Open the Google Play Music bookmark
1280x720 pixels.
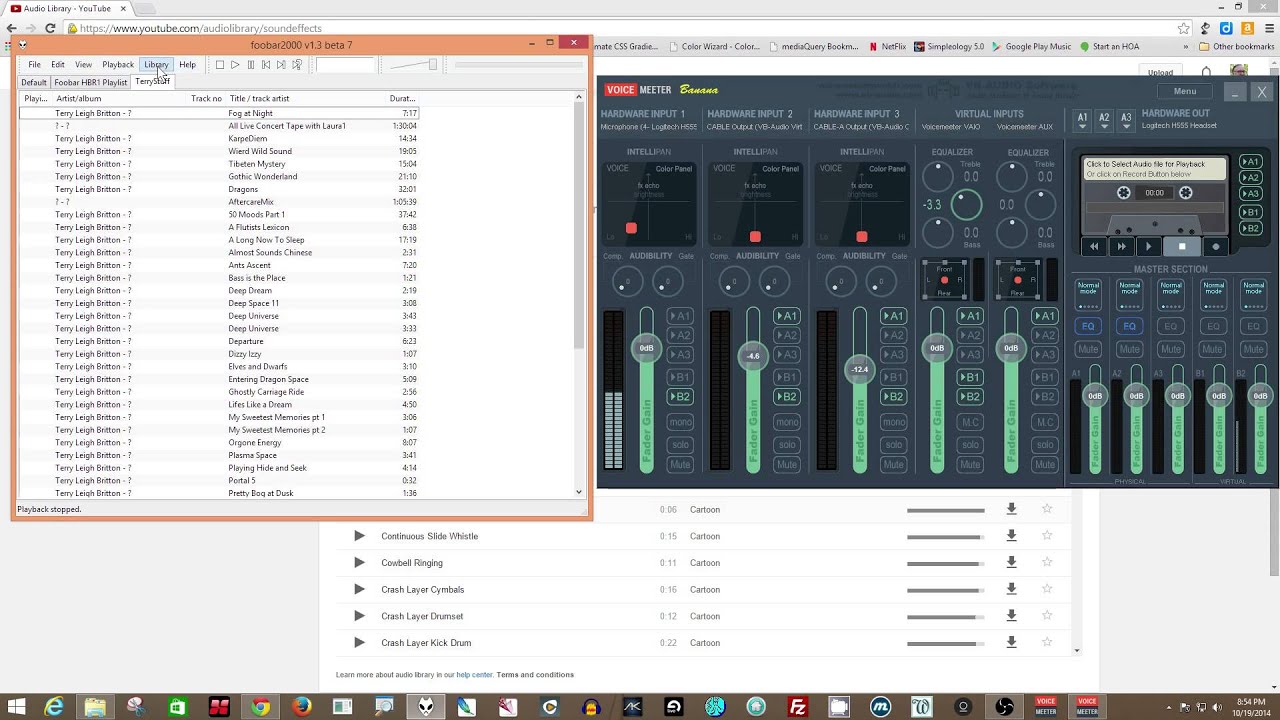point(1031,46)
